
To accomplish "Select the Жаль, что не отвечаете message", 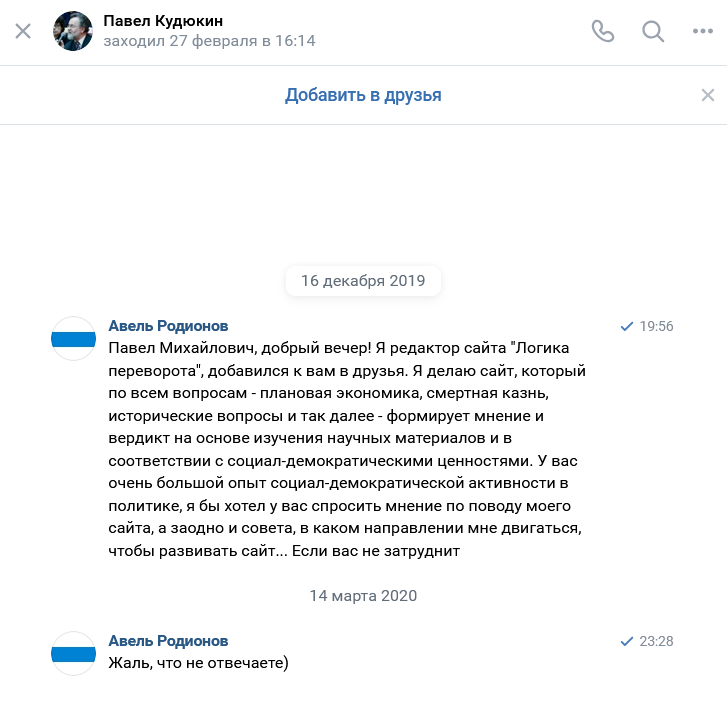I will 198,663.
